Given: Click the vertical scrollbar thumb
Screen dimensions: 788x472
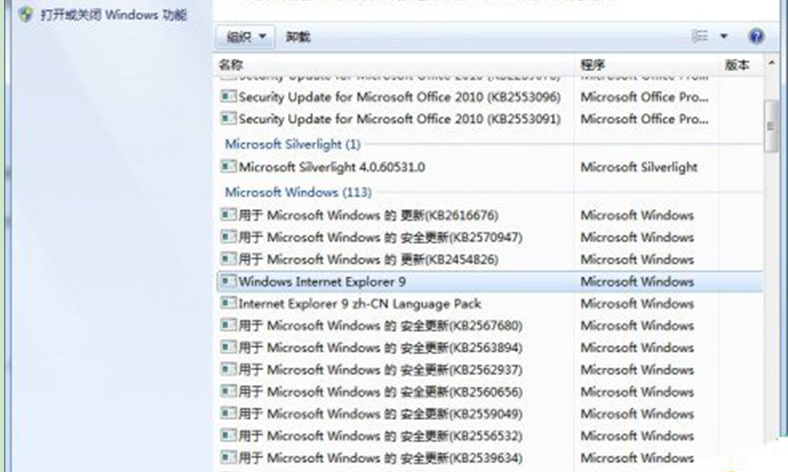Looking at the screenshot, I should [x=770, y=125].
